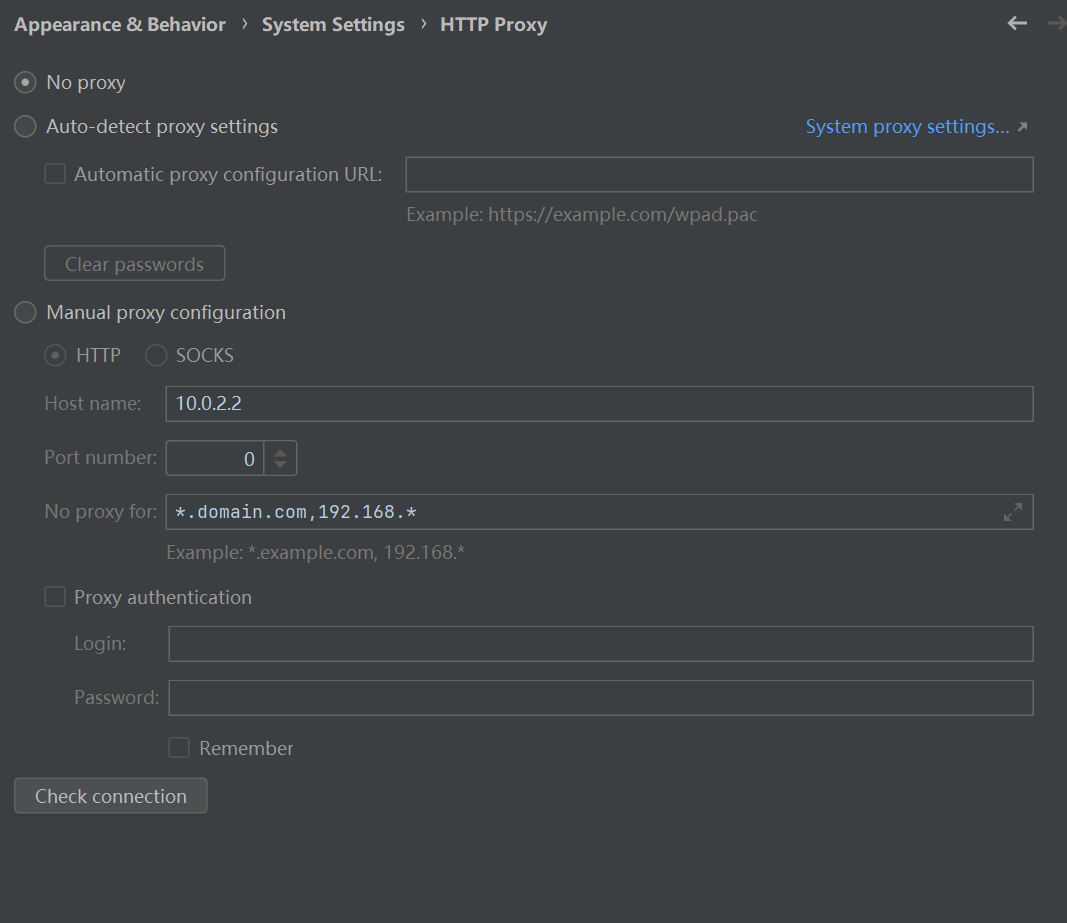Decrease the port number with down arrow
The image size is (1067, 923).
point(281,465)
